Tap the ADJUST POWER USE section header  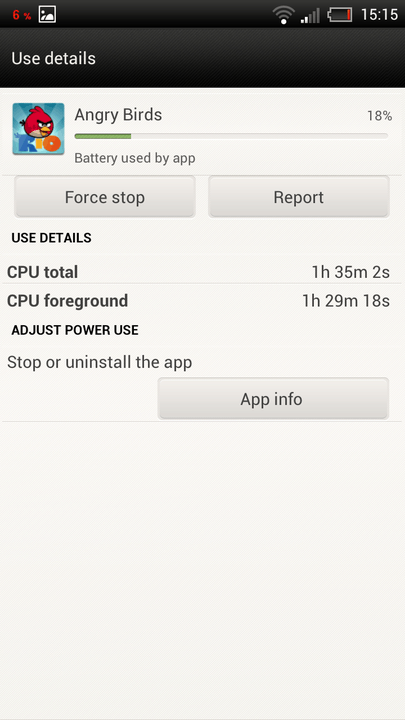75,330
